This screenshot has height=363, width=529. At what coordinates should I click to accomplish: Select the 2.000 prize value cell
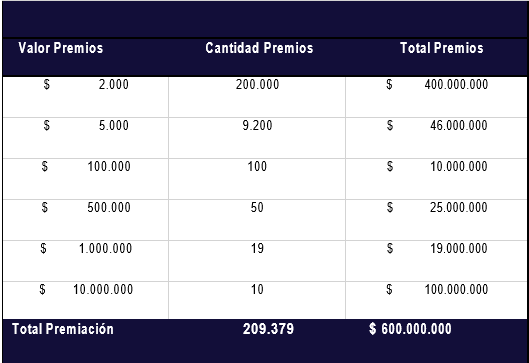click(x=86, y=97)
